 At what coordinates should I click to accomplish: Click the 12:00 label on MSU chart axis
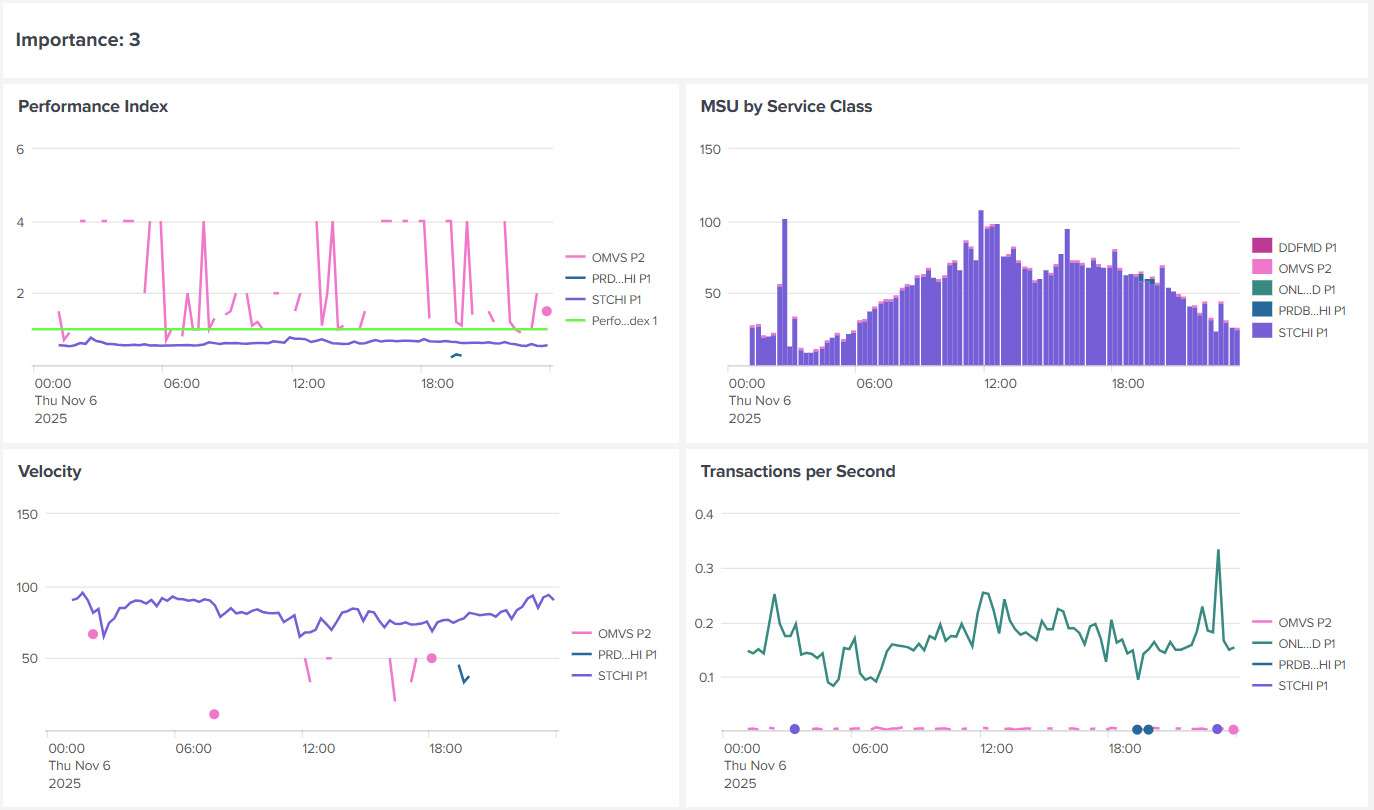1000,383
